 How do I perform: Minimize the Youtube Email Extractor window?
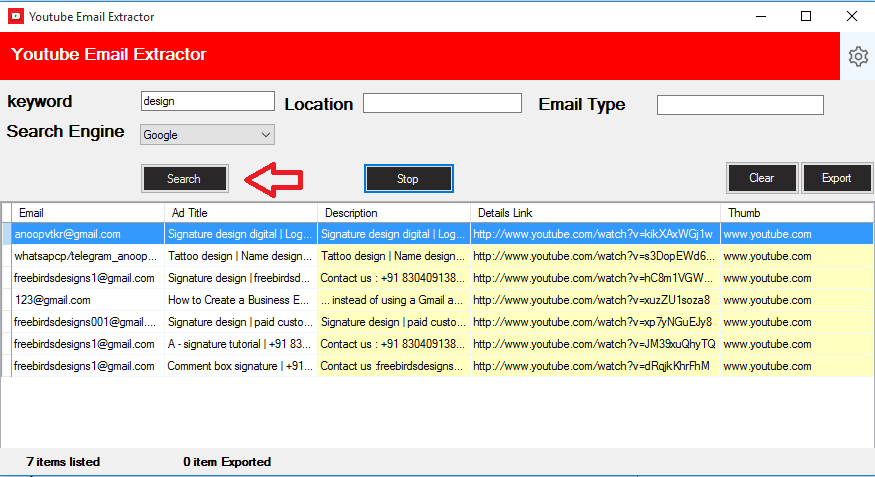pos(761,16)
